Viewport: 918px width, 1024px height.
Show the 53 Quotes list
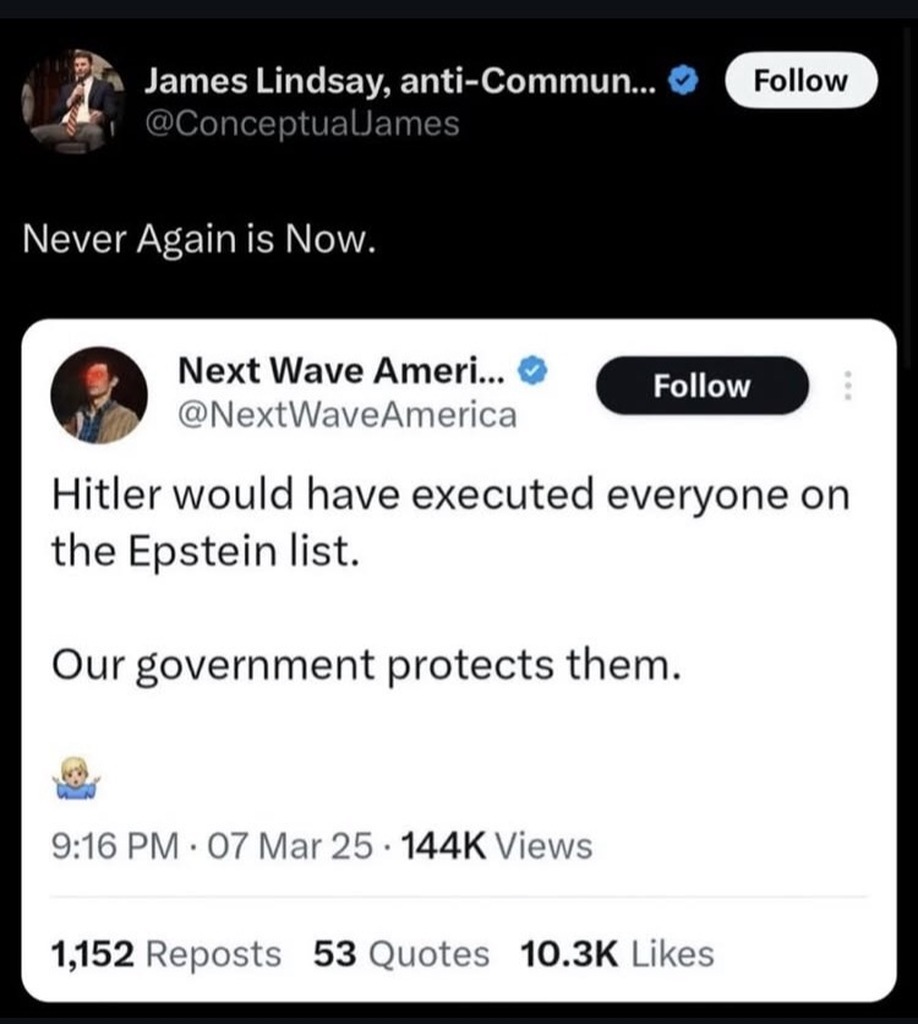402,953
